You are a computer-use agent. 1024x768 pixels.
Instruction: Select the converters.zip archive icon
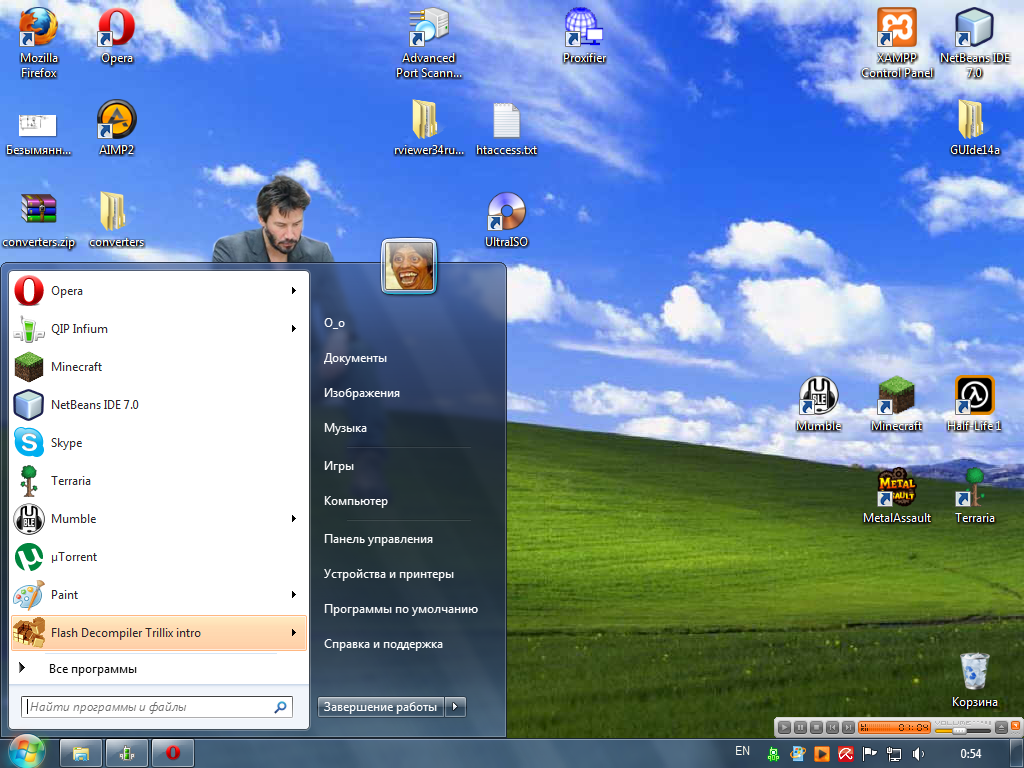point(39,220)
